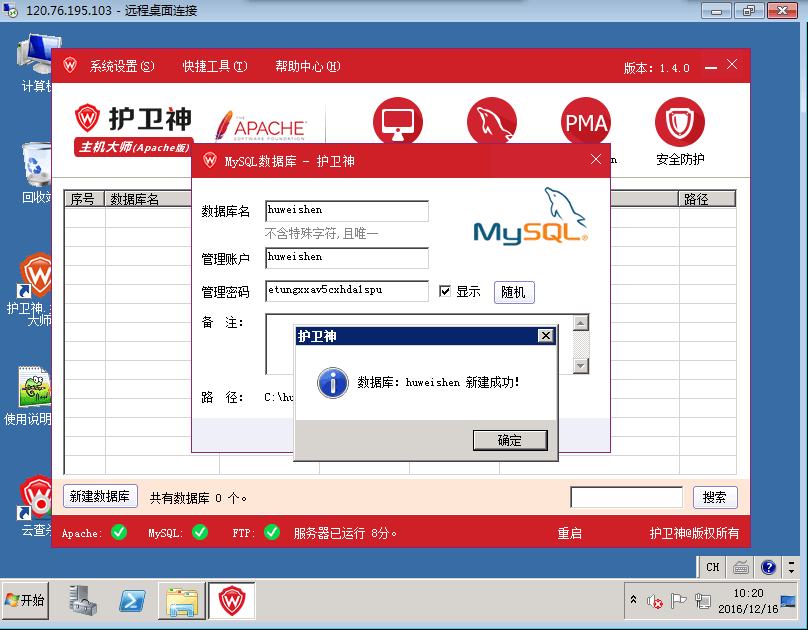Click the language bar keyboard icon
The height and width of the screenshot is (630, 808).
pyautogui.click(x=741, y=568)
